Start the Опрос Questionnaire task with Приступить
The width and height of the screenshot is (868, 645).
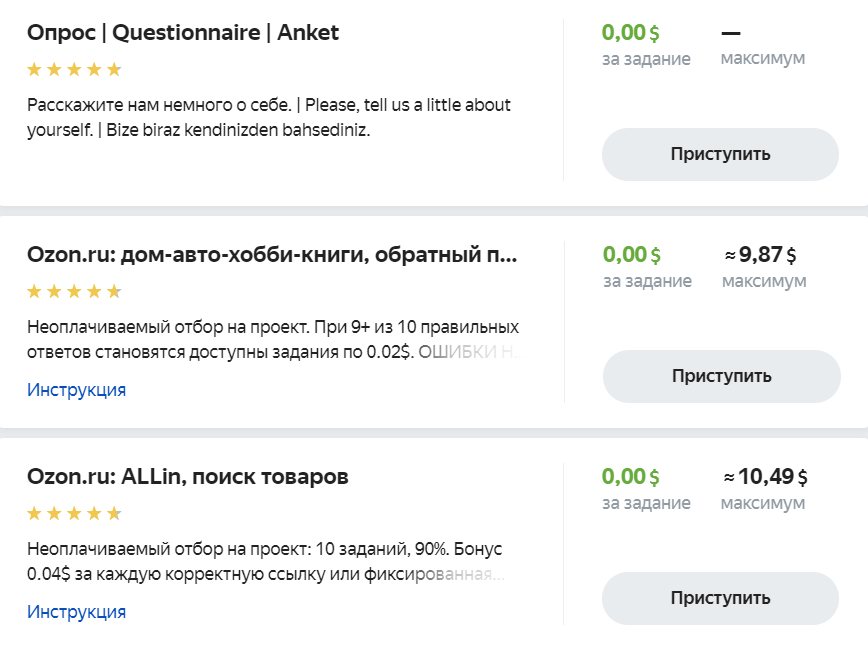720,155
